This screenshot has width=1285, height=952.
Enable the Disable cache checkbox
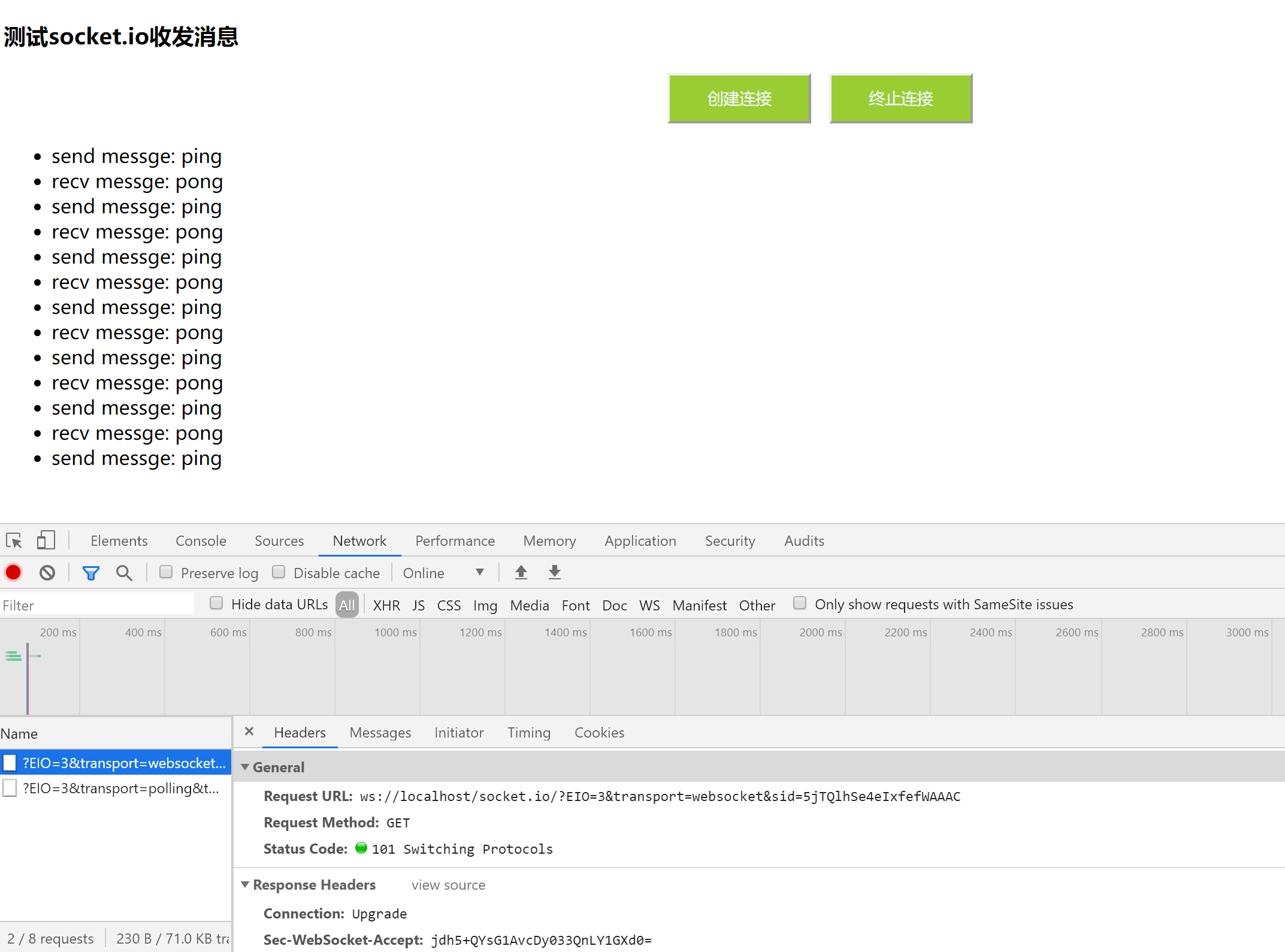[279, 572]
